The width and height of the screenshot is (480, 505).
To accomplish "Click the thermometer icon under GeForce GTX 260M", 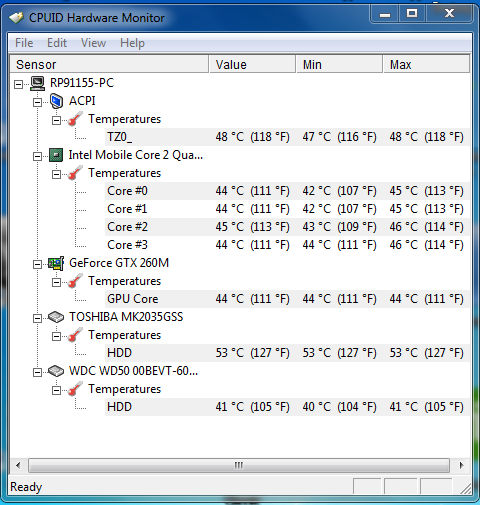I will tap(75, 281).
